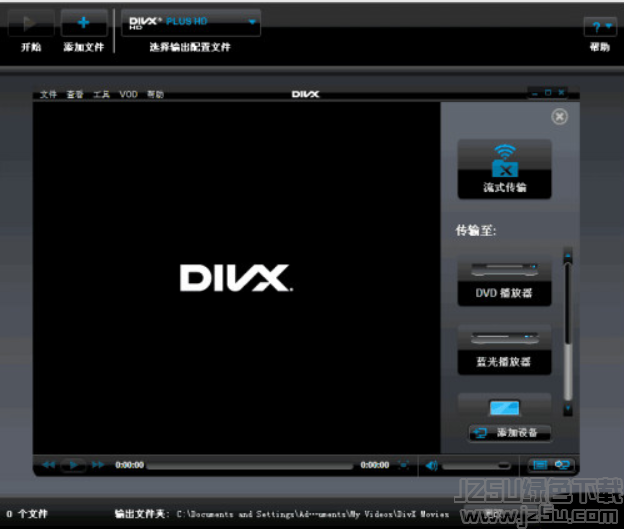Screen dimensions: 624x529
Task: Click the device list scrollbar thumb
Action: [x=568, y=304]
